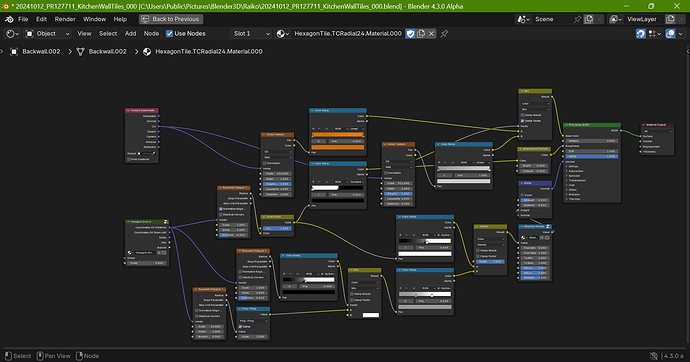The width and height of the screenshot is (690, 362).
Task: Toggle Clamp checkbox in Ping-Pong node
Action: tap(240, 326)
